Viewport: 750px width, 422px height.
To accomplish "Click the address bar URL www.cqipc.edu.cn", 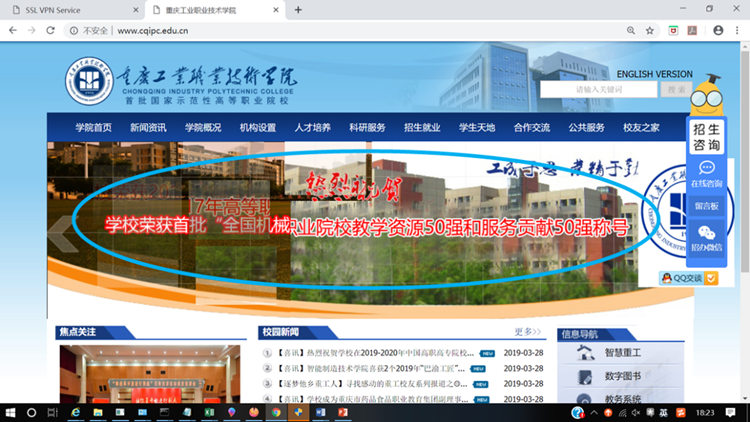I will pyautogui.click(x=153, y=31).
